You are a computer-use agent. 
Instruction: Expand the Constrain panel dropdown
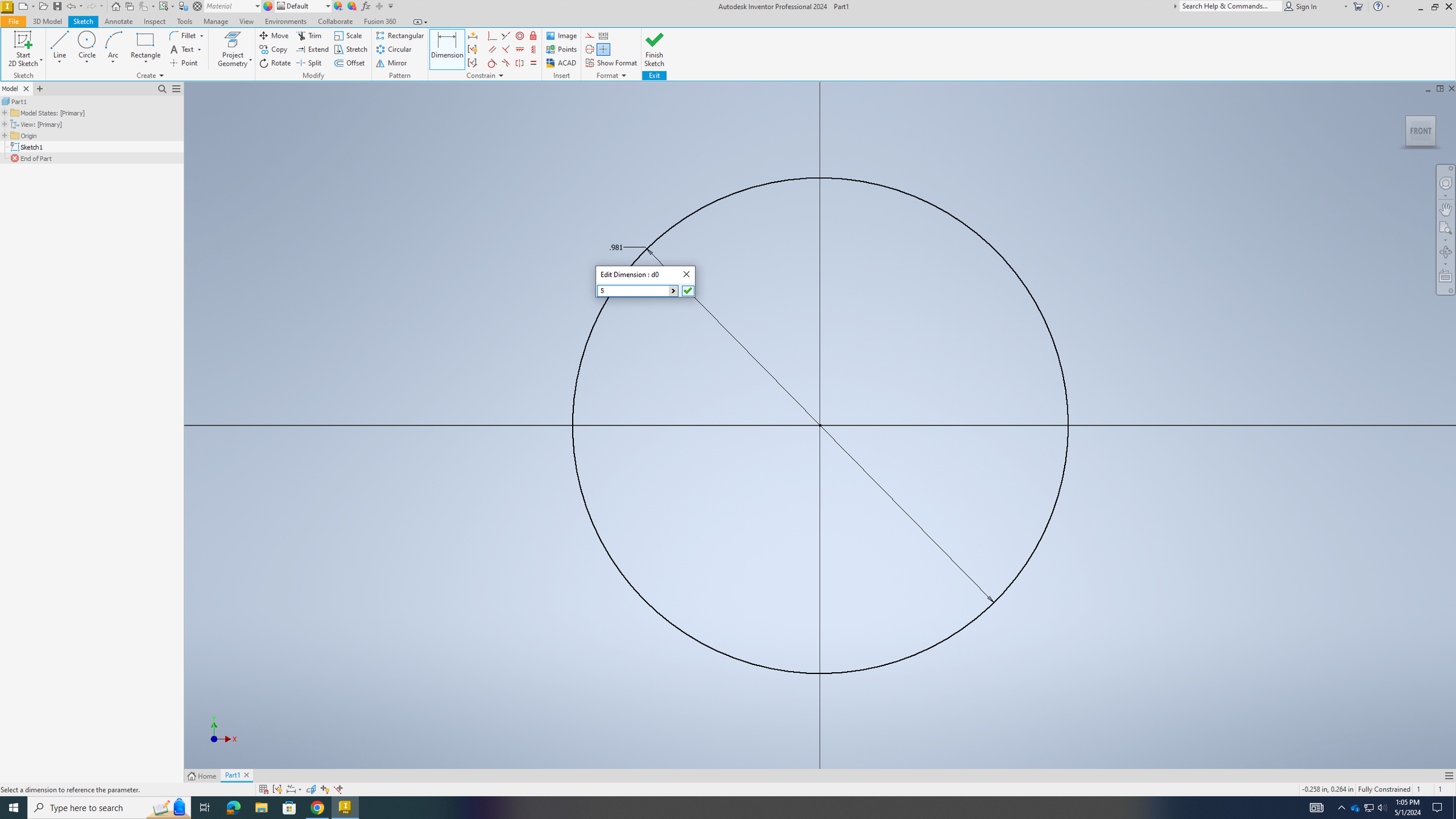[500, 75]
